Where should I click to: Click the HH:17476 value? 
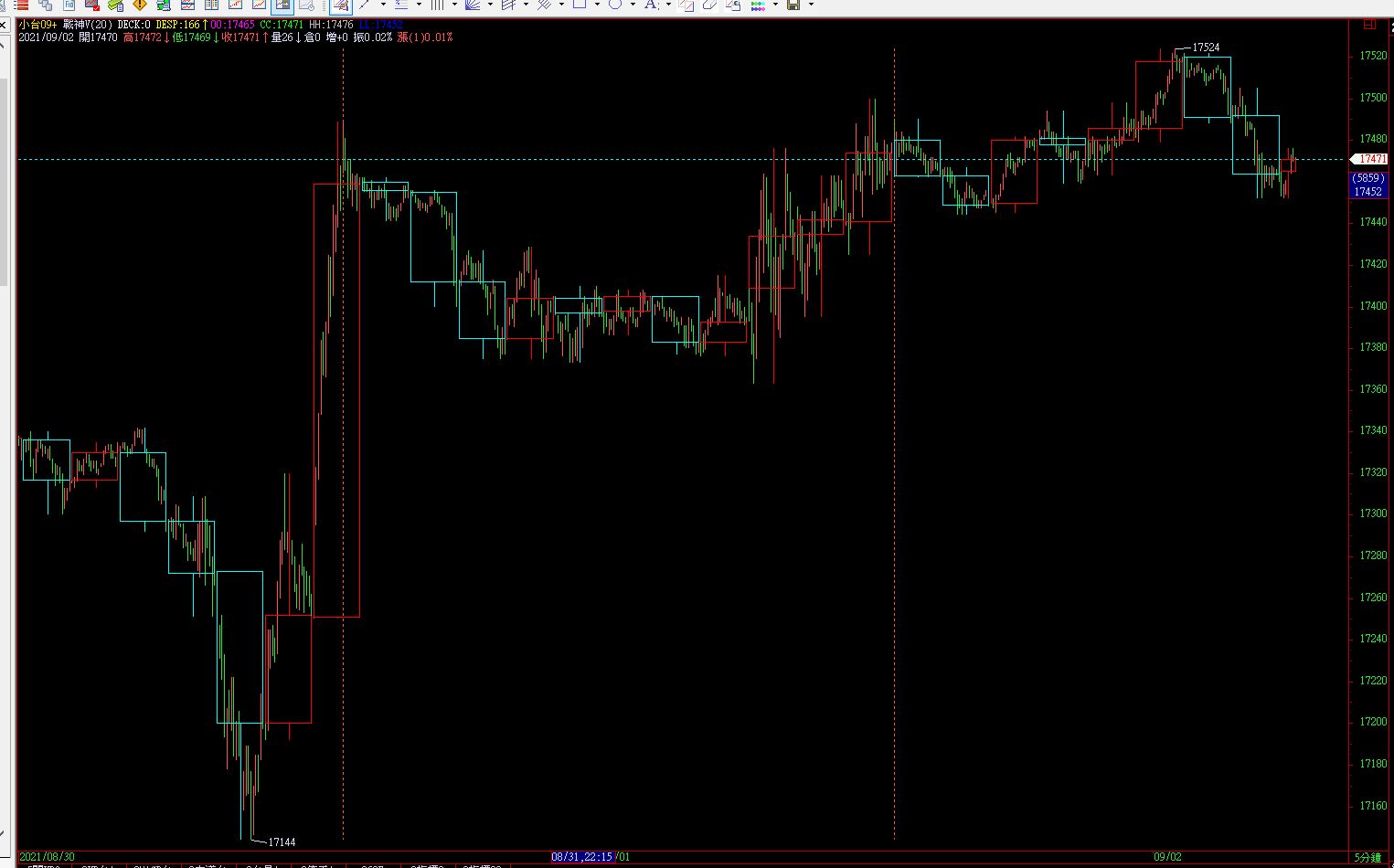point(331,25)
